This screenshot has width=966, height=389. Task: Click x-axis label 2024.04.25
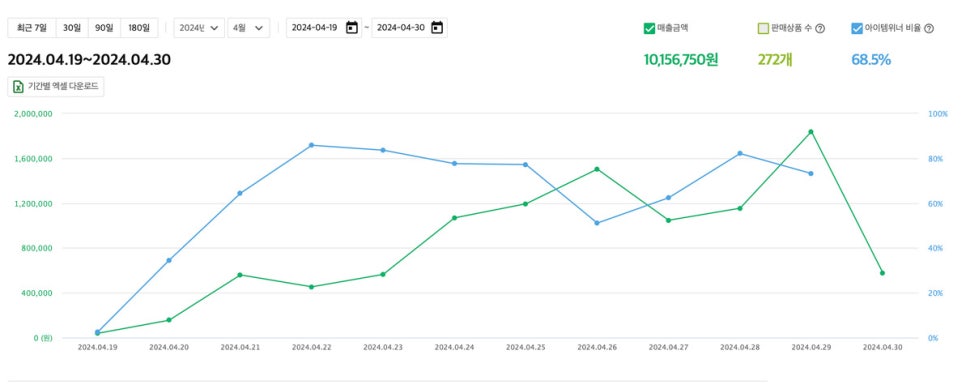[x=526, y=347]
